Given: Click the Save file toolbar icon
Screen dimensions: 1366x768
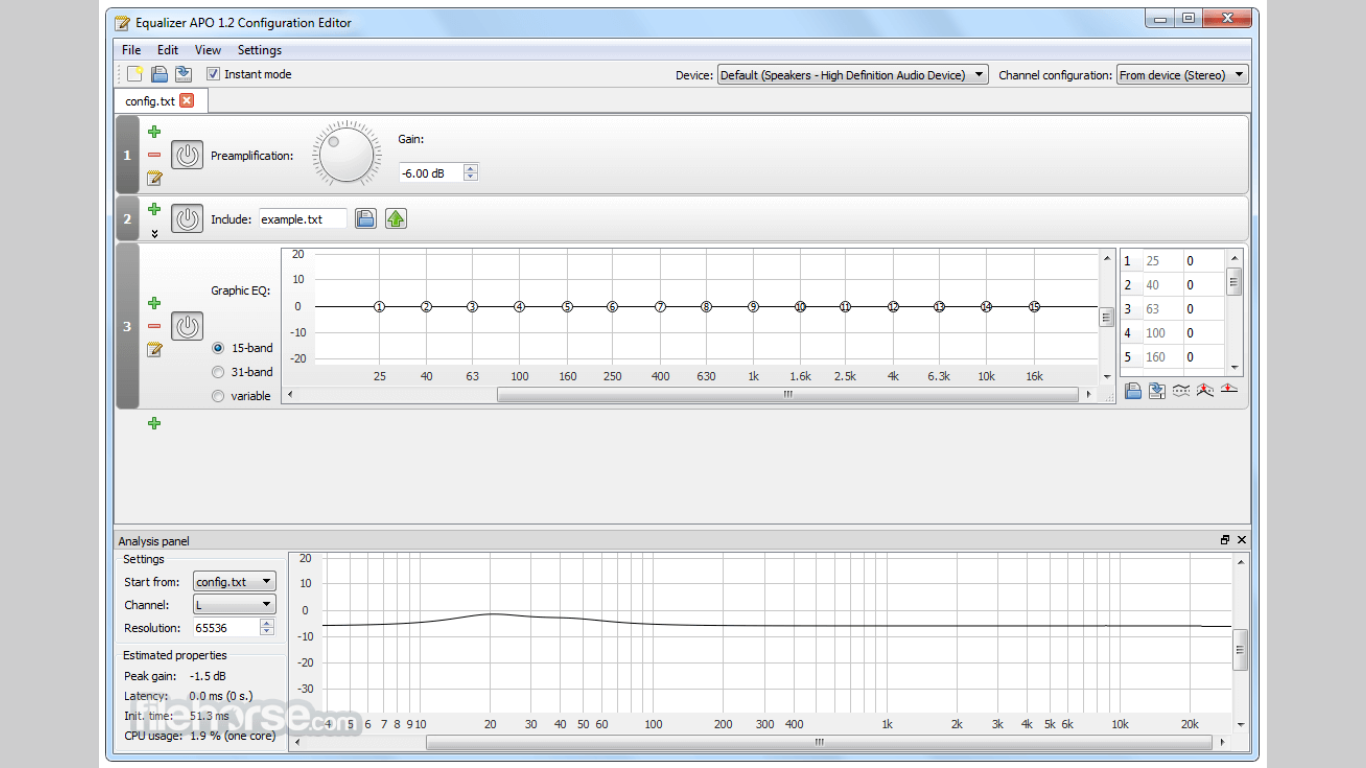Looking at the screenshot, I should pos(183,74).
